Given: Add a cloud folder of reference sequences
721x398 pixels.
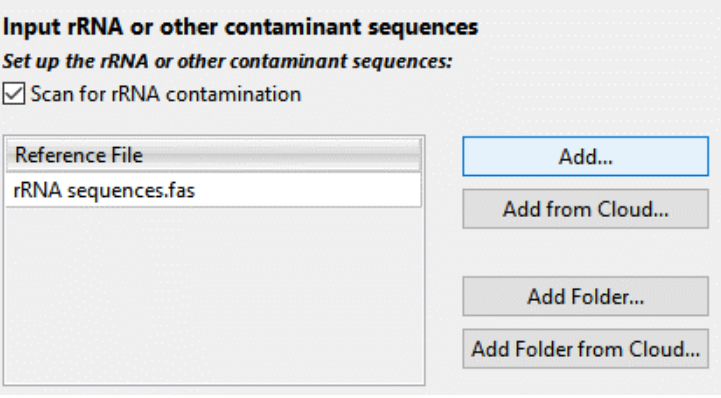Looking at the screenshot, I should click(585, 349).
